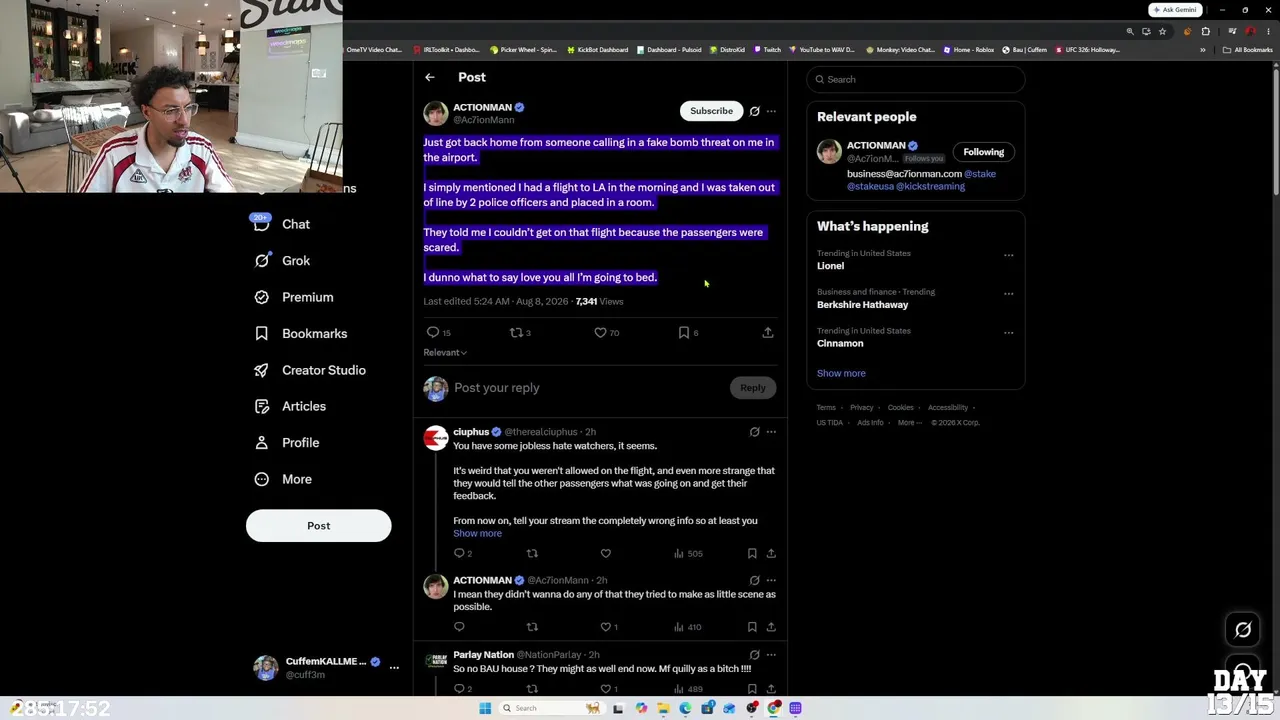Viewport: 1280px width, 720px height.
Task: Open Bookmarks in the sidebar
Action: 300,334
